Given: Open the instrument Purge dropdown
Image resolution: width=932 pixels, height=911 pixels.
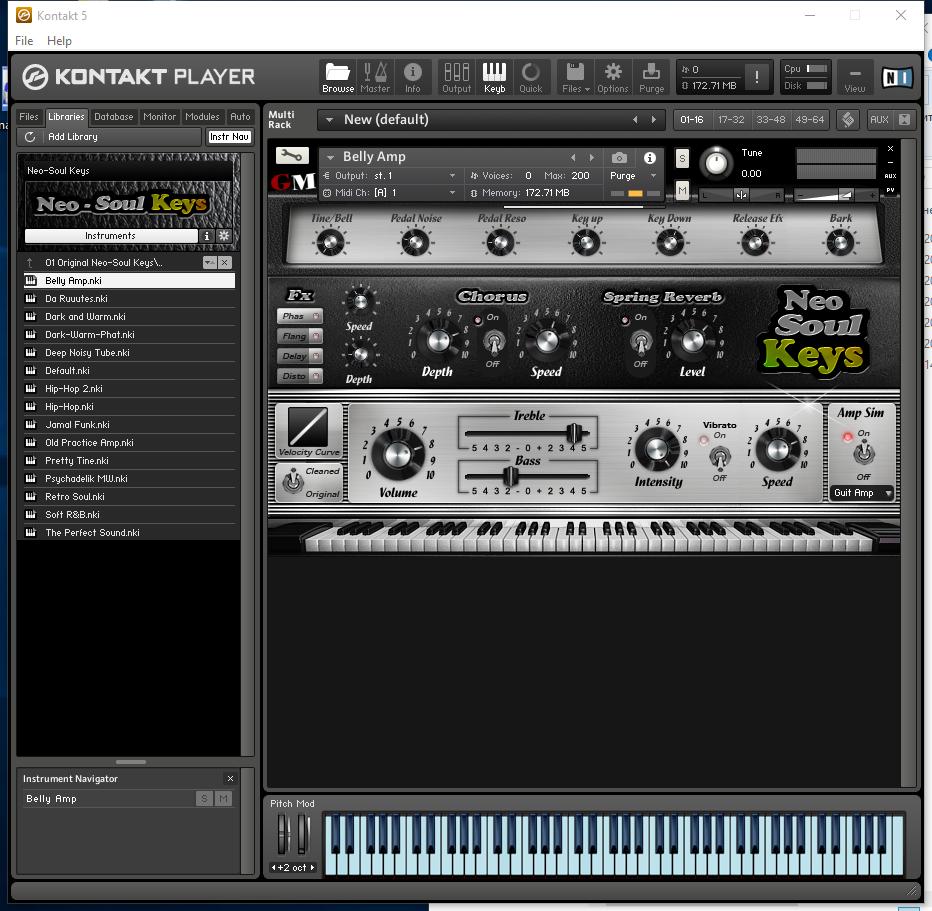Looking at the screenshot, I should 653,176.
